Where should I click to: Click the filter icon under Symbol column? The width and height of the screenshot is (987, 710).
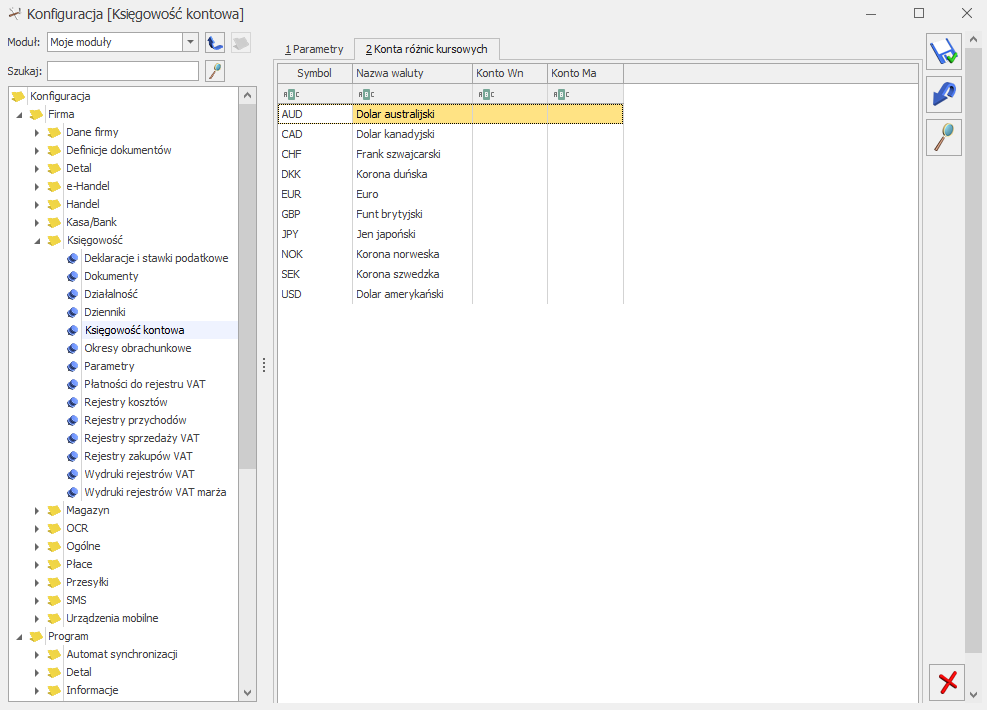(x=291, y=94)
